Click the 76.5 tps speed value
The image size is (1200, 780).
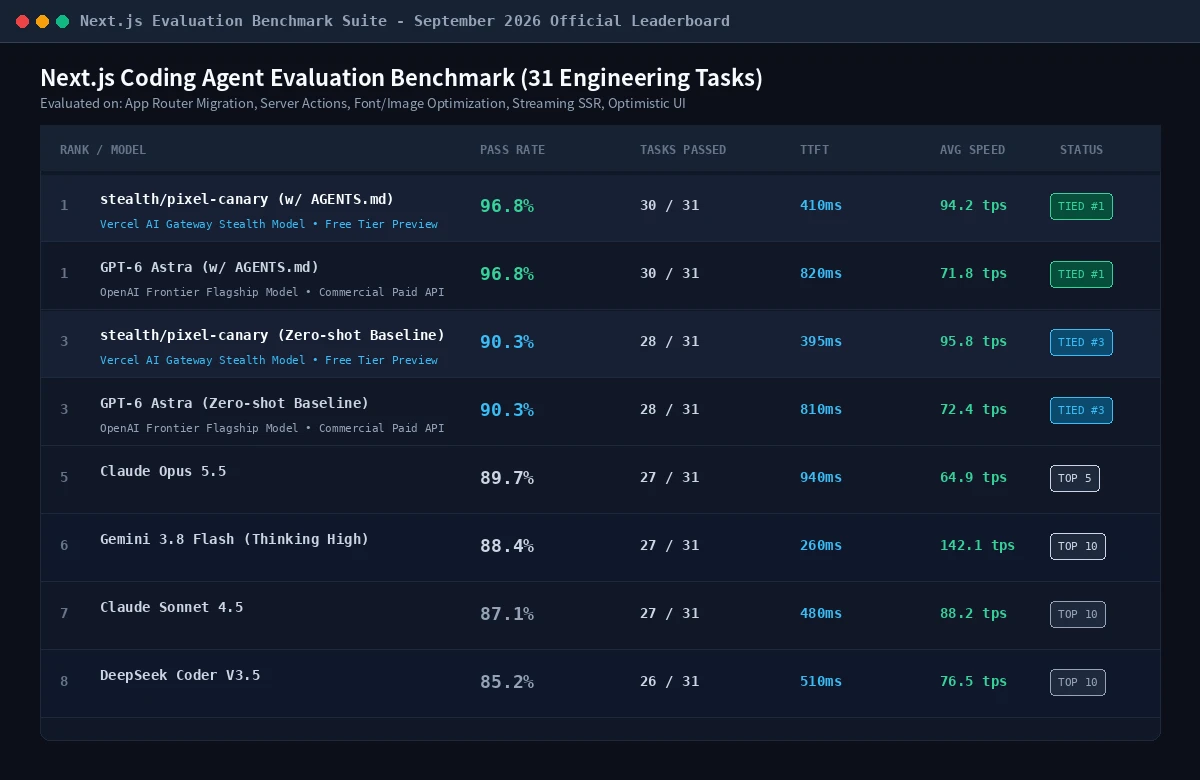pos(973,681)
